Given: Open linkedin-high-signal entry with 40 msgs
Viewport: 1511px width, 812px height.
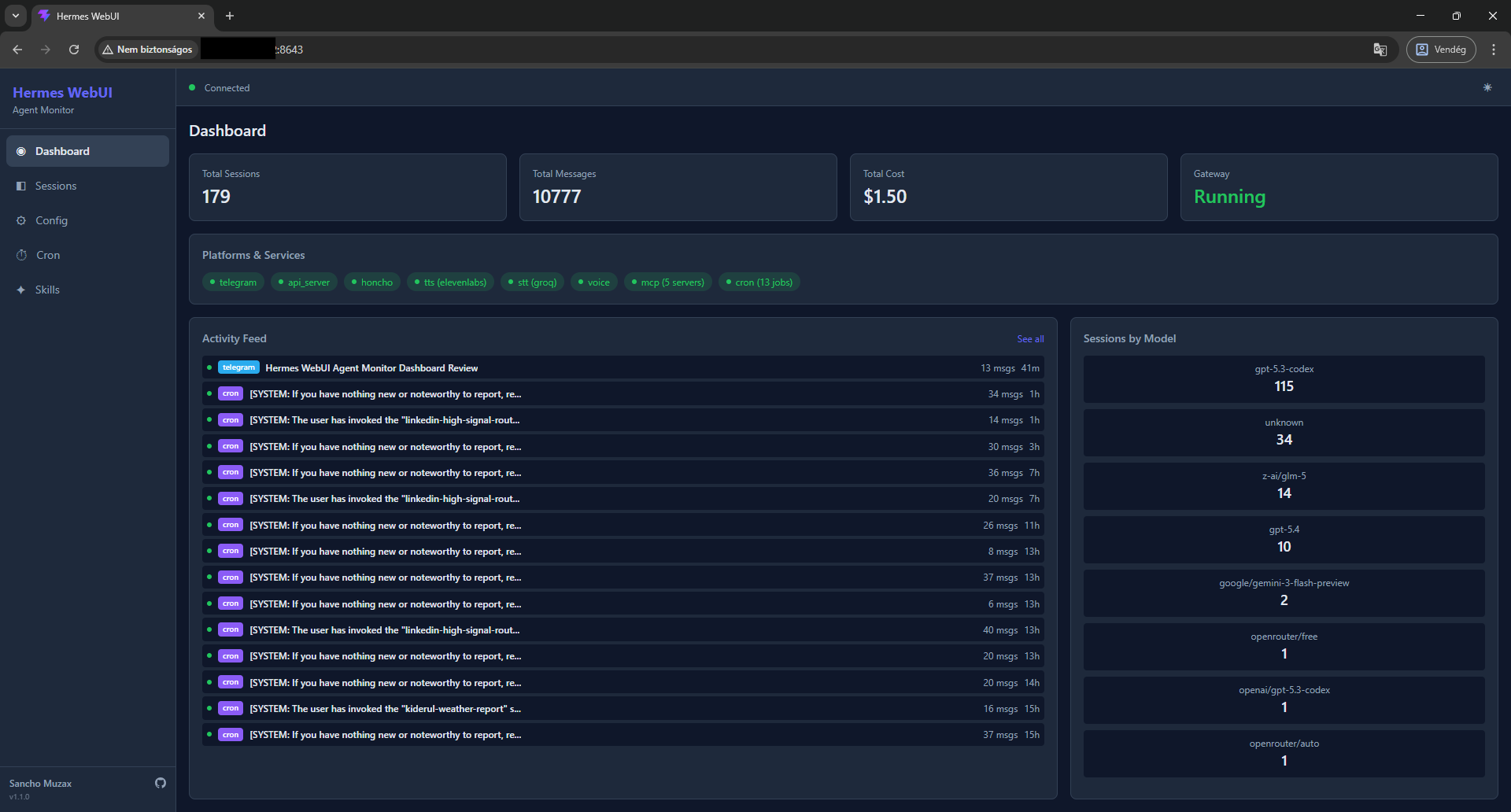Looking at the screenshot, I should coord(623,629).
